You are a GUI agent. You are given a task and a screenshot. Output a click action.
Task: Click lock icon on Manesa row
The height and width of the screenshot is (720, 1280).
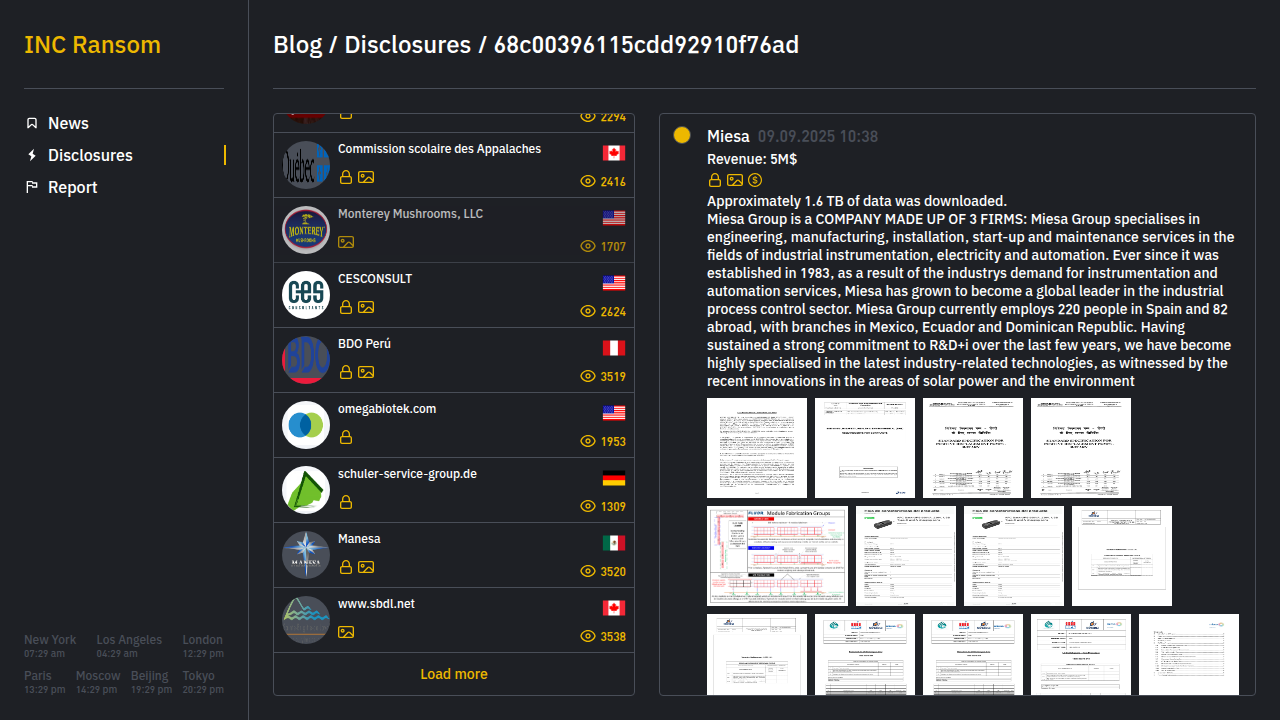click(x=346, y=567)
